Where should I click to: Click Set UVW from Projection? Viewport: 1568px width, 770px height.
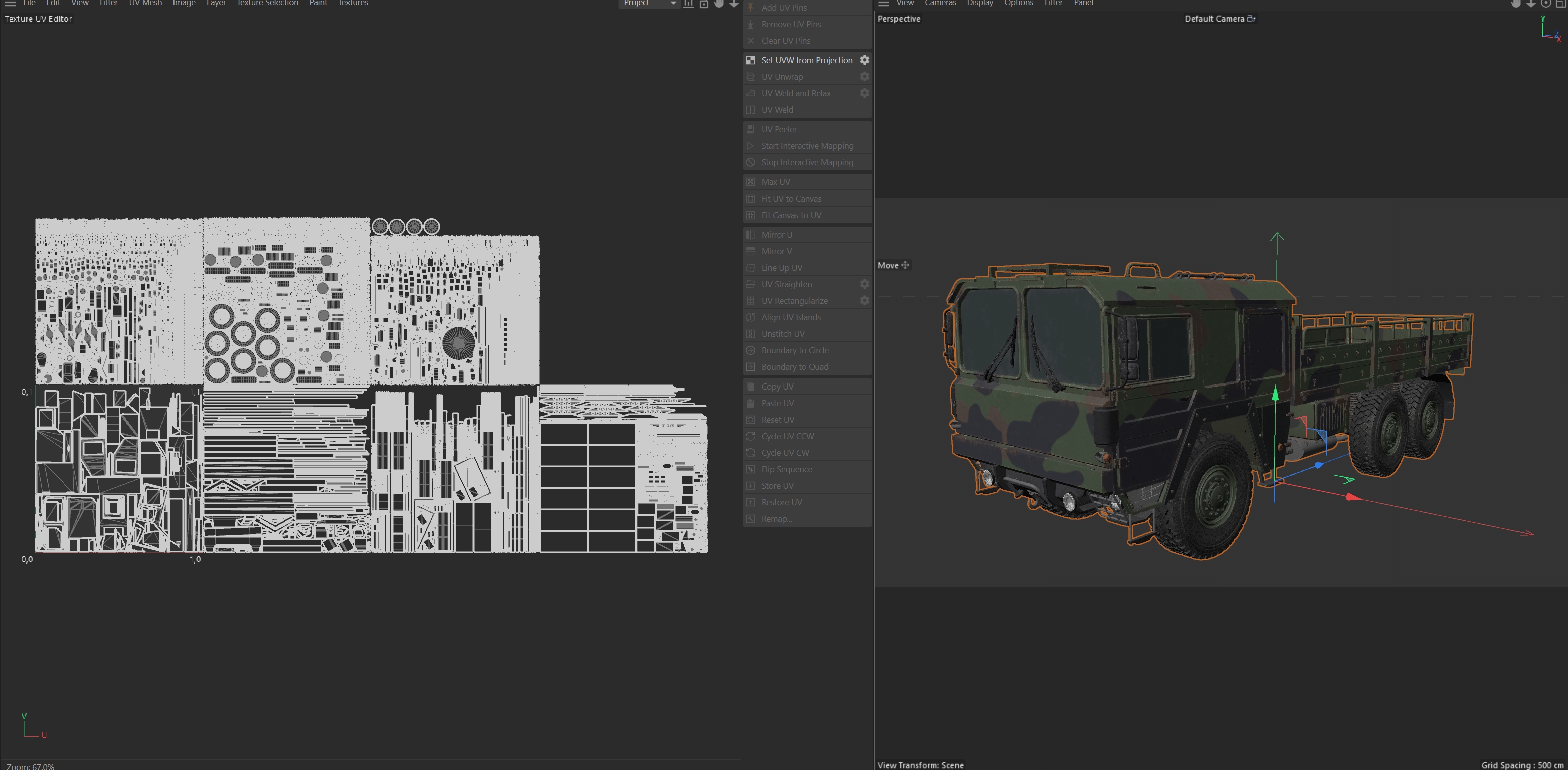(806, 60)
